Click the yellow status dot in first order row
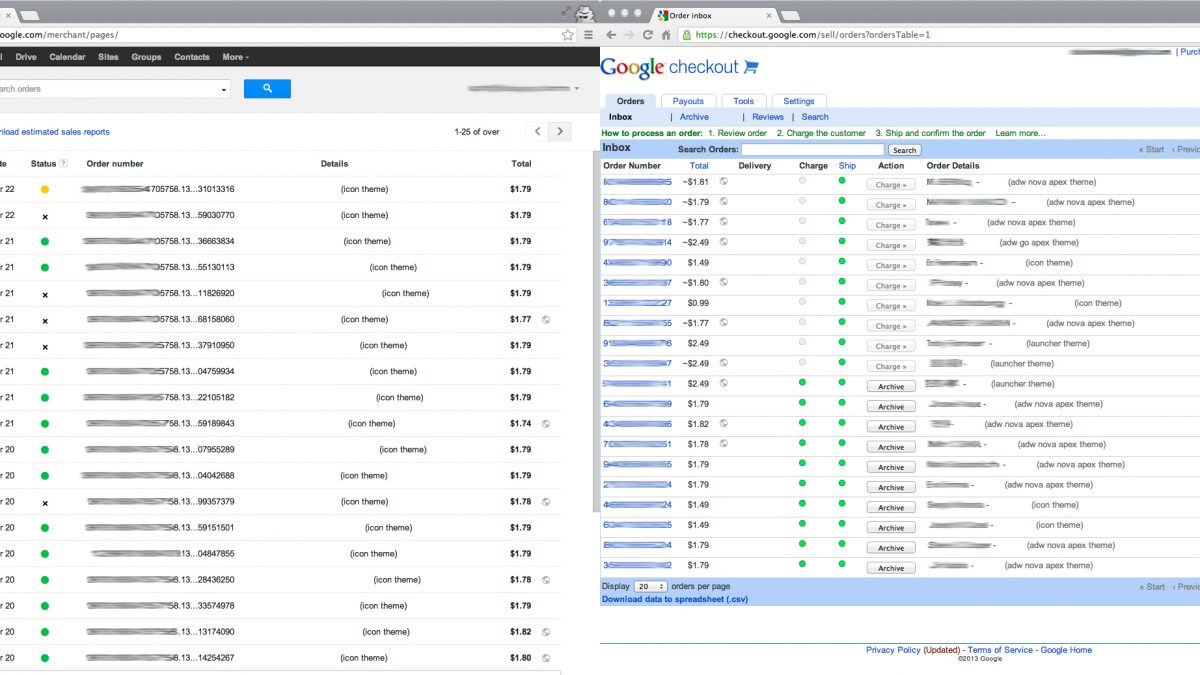This screenshot has width=1200, height=675. click(45, 190)
